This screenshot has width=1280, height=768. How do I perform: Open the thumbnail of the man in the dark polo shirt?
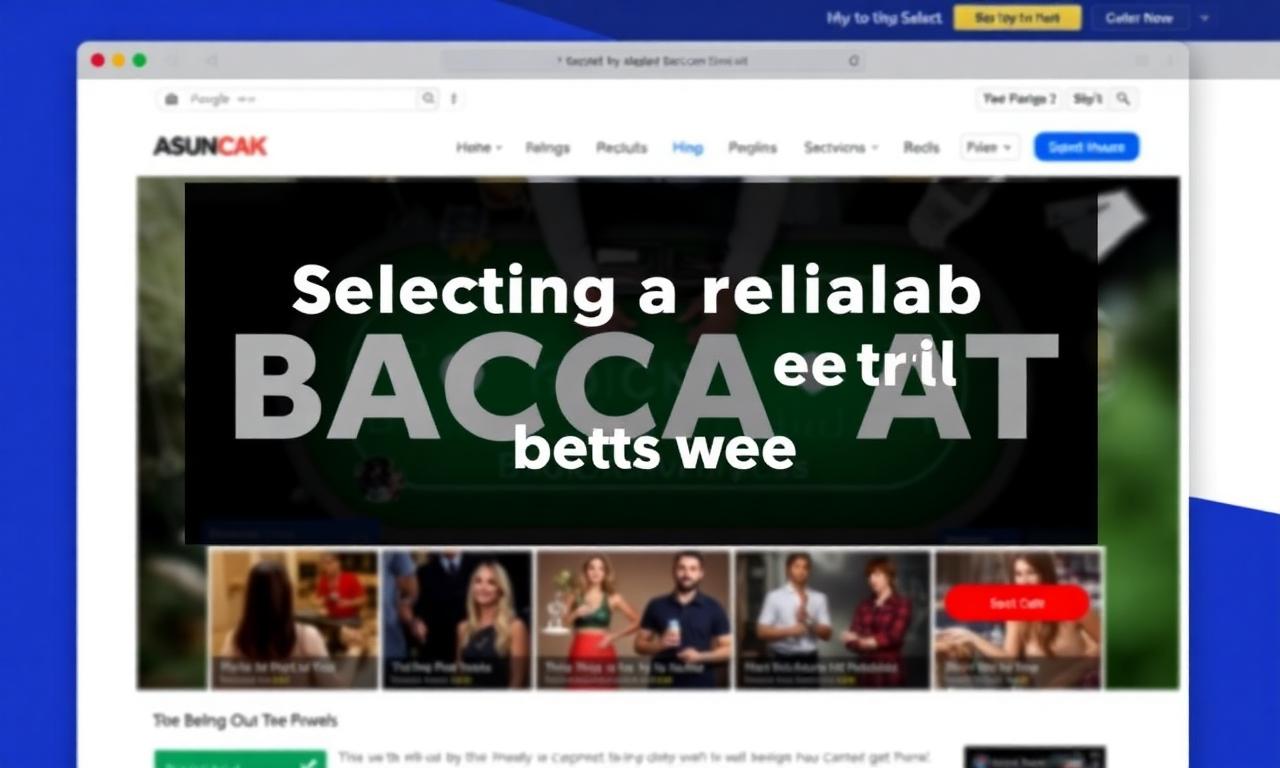[x=634, y=618]
